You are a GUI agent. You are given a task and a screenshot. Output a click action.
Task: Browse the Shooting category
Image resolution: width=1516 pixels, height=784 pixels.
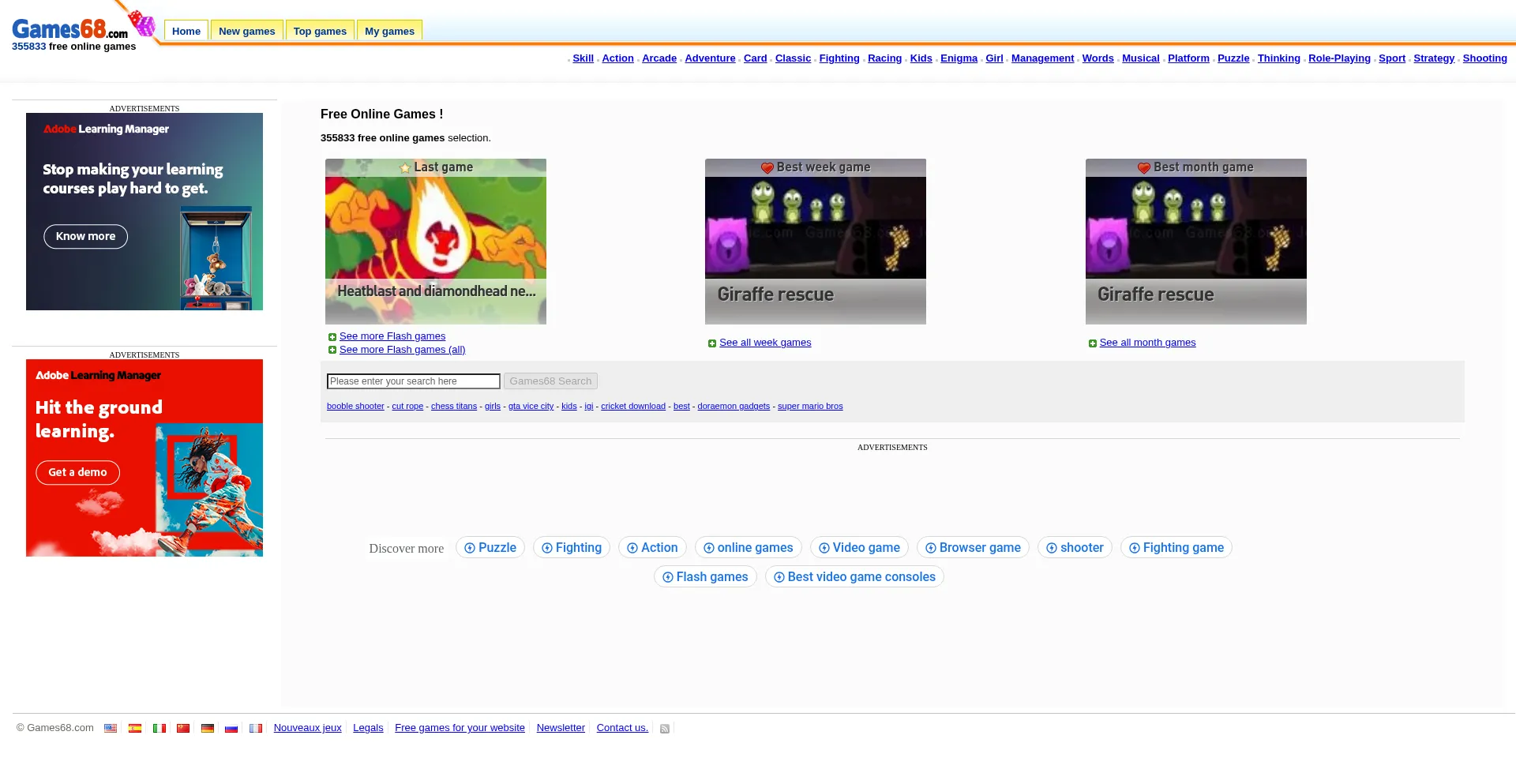click(x=1484, y=58)
